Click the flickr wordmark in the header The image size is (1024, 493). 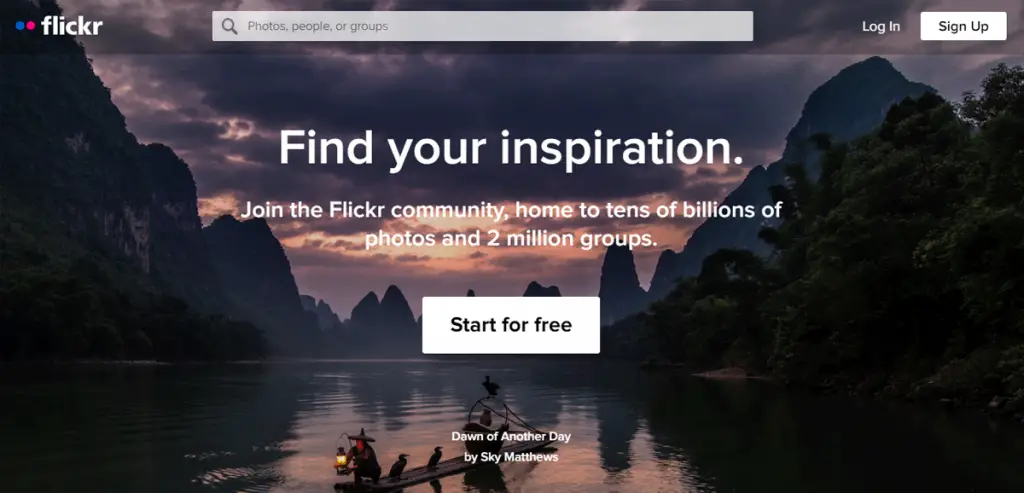click(x=71, y=25)
